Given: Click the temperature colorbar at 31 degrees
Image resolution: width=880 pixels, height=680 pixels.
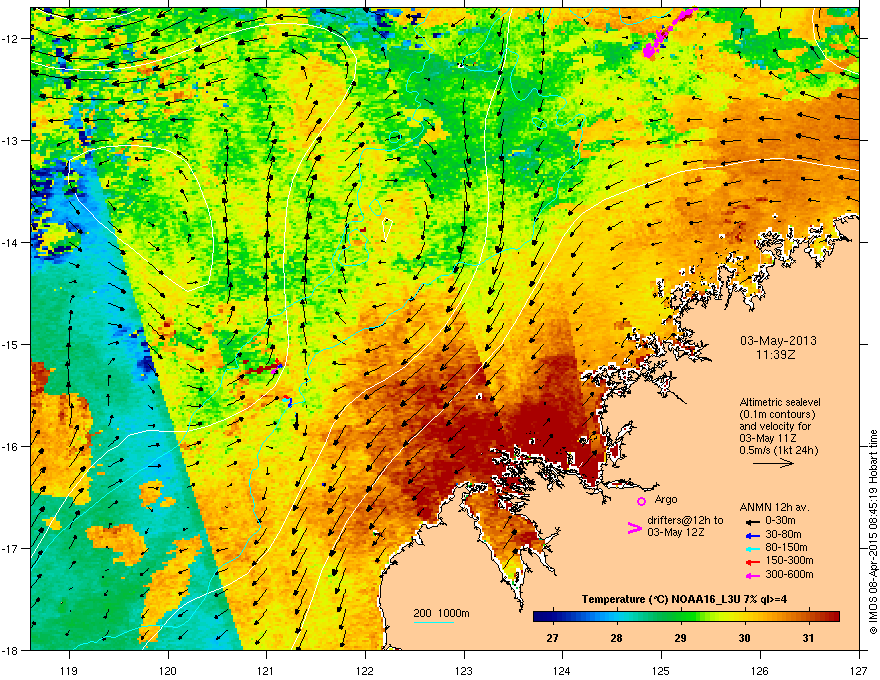Looking at the screenshot, I should pyautogui.click(x=808, y=617).
